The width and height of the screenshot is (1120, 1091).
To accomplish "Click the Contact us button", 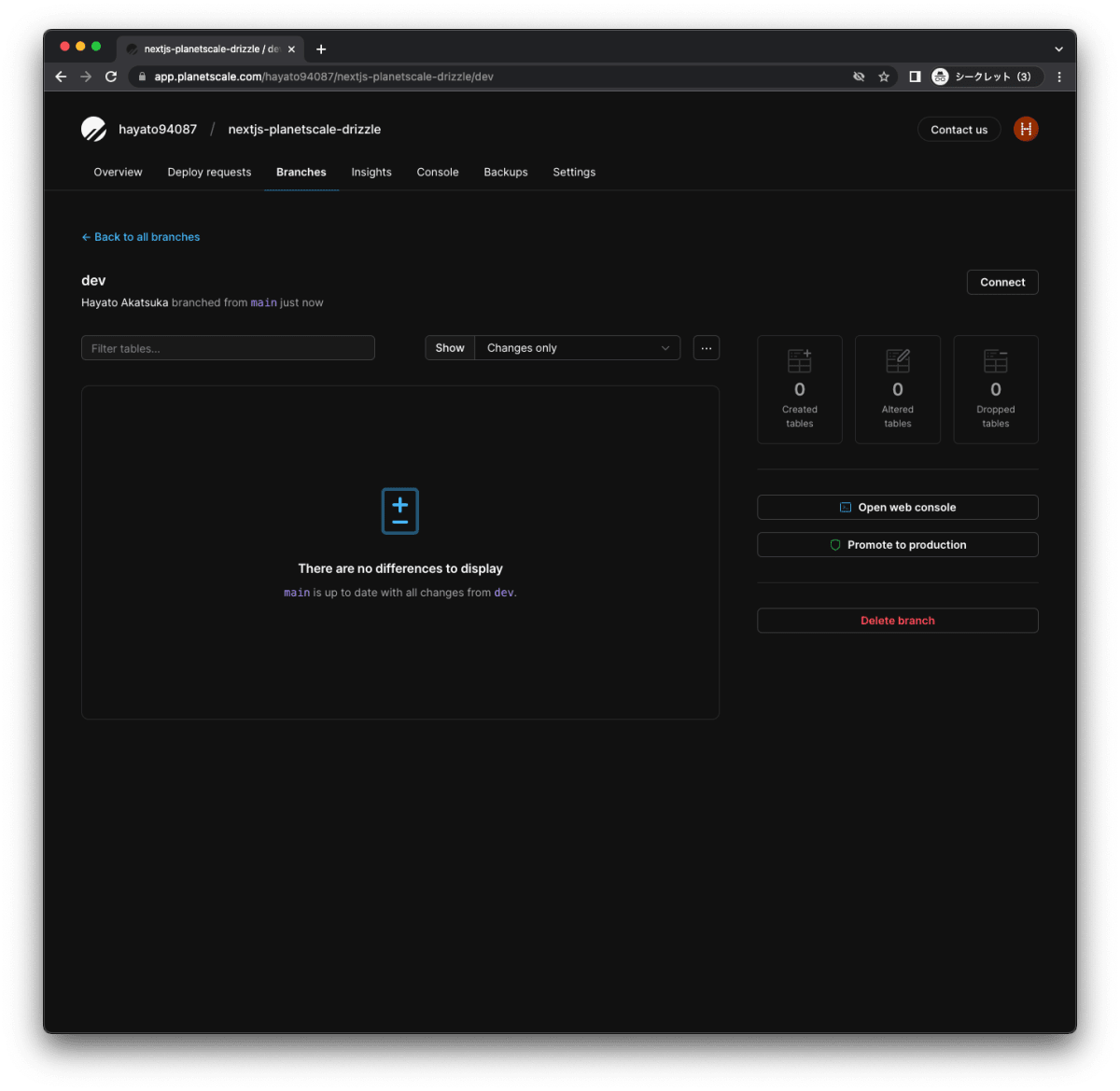I will (x=959, y=130).
